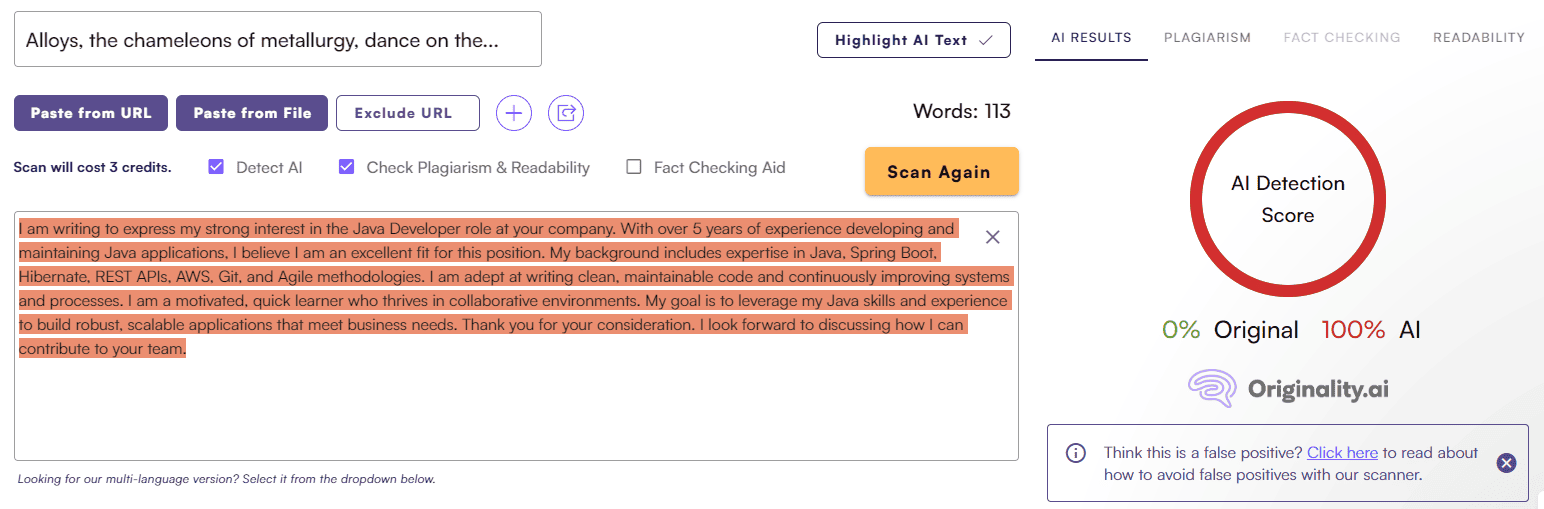
Task: Clear text with the X icon
Action: click(x=992, y=237)
